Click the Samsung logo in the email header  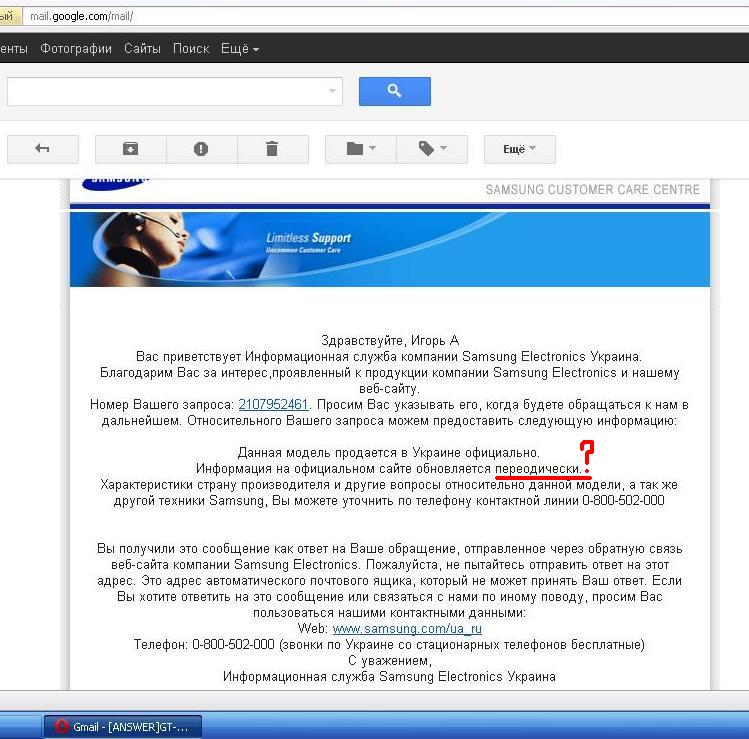116,183
